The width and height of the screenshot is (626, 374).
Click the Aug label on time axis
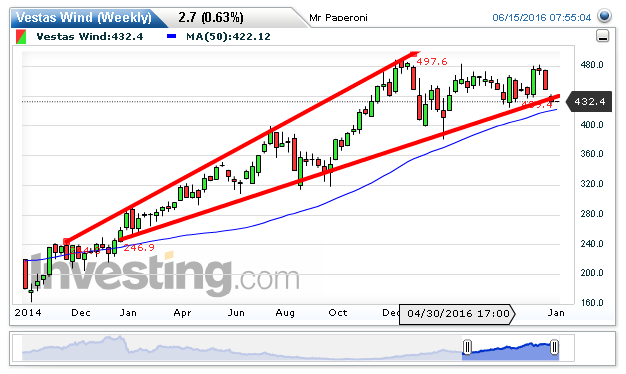tap(285, 313)
